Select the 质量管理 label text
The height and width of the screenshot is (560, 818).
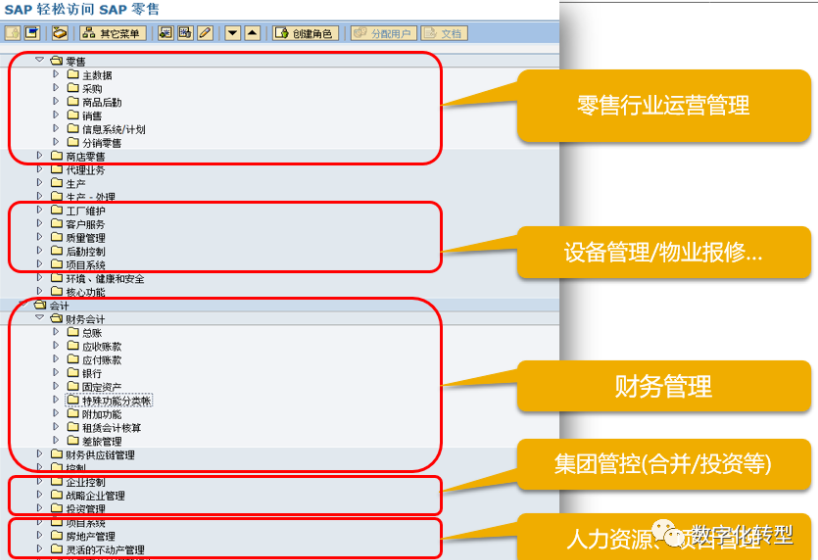click(x=86, y=238)
